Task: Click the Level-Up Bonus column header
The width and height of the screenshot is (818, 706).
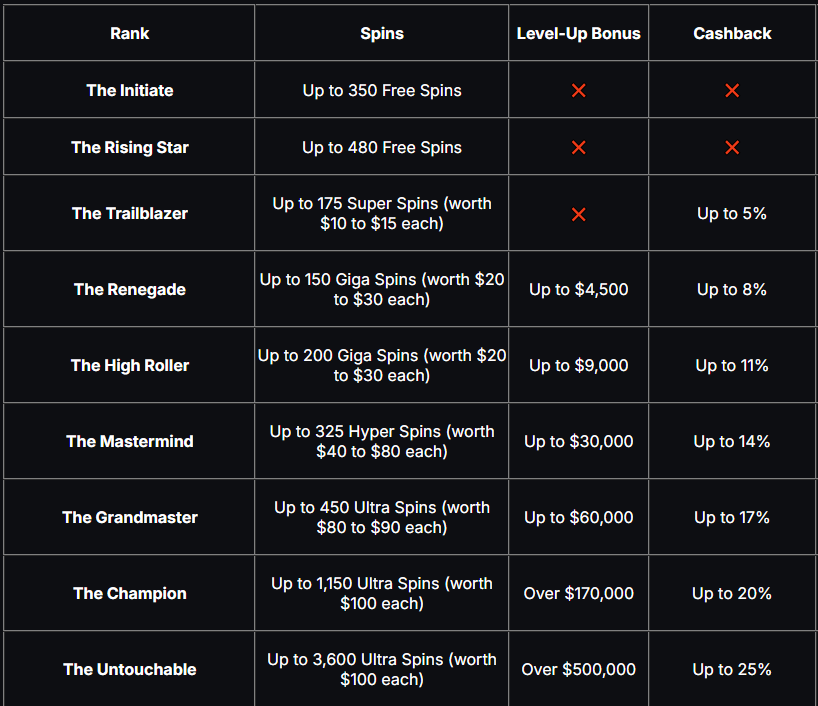Action: tap(578, 33)
